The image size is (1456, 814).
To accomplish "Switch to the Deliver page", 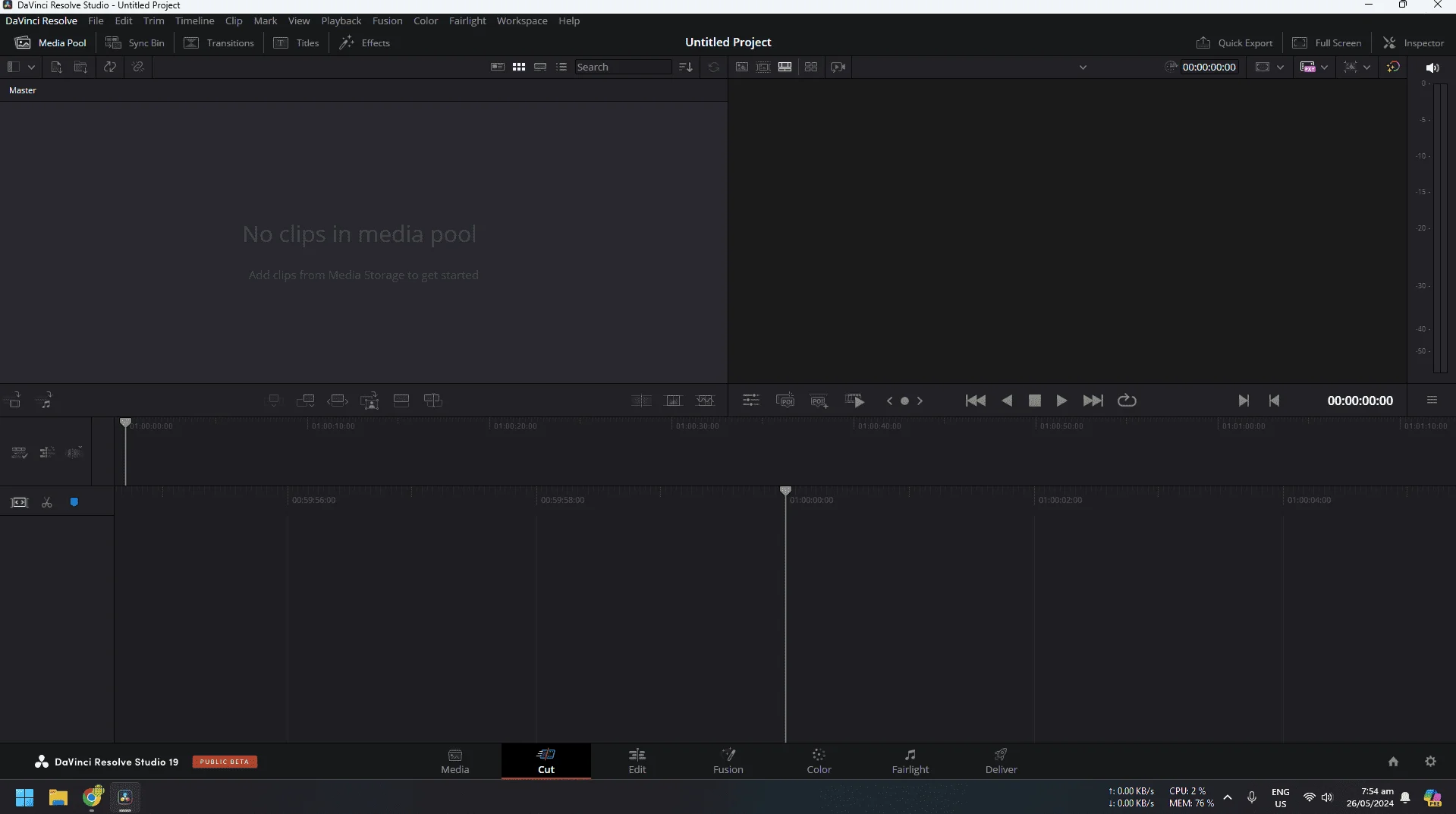I will tap(1001, 761).
